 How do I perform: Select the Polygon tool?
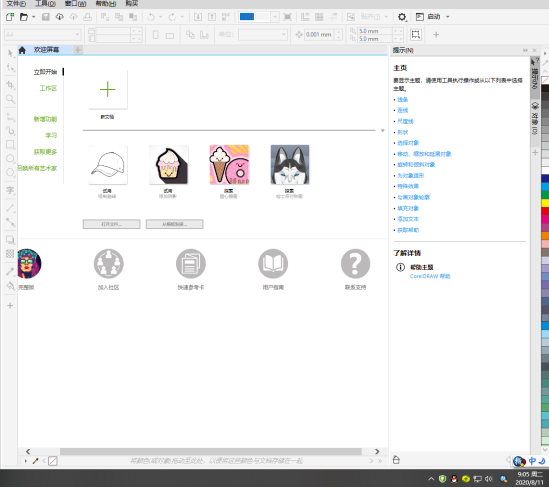coord(10,173)
